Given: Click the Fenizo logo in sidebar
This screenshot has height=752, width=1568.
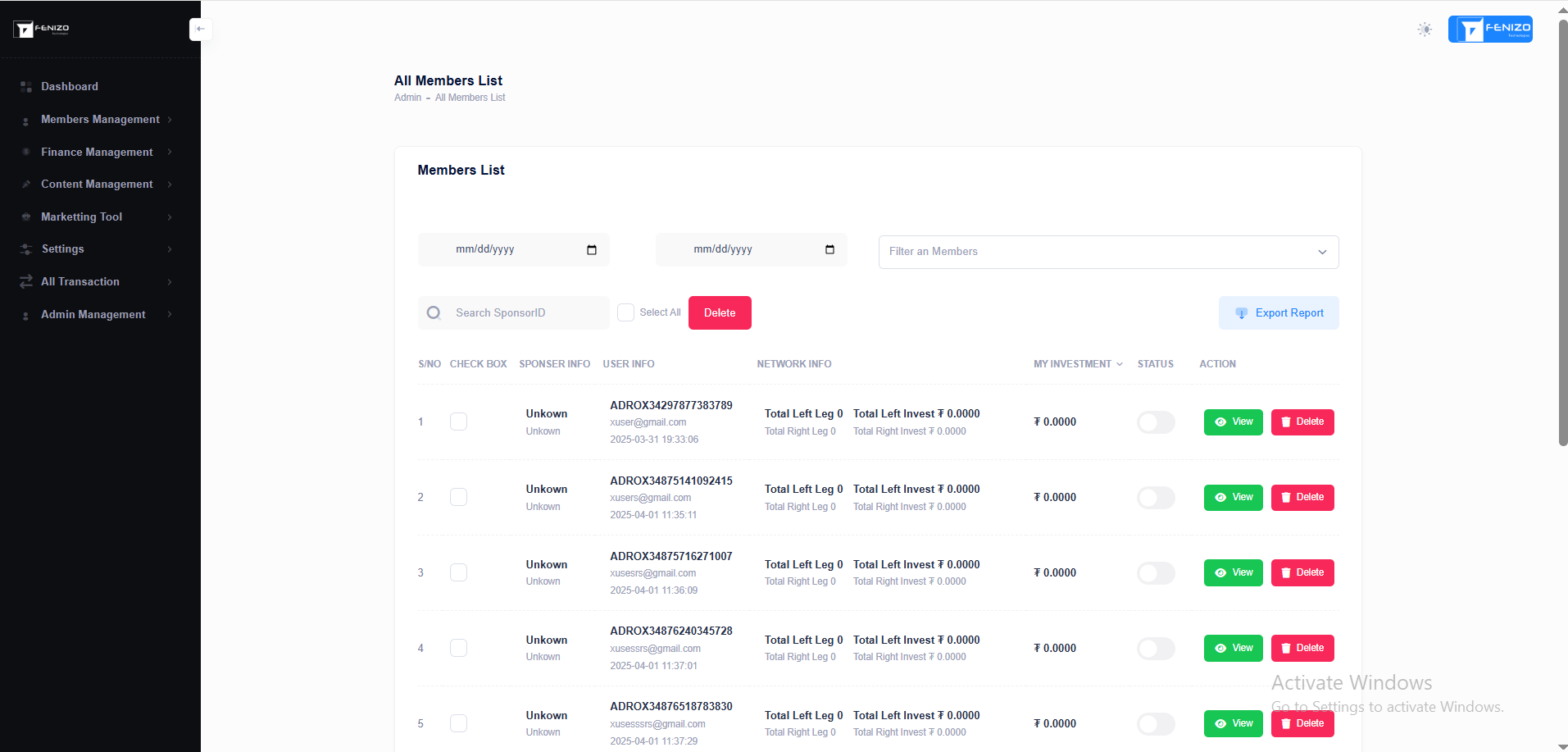Looking at the screenshot, I should click(41, 30).
